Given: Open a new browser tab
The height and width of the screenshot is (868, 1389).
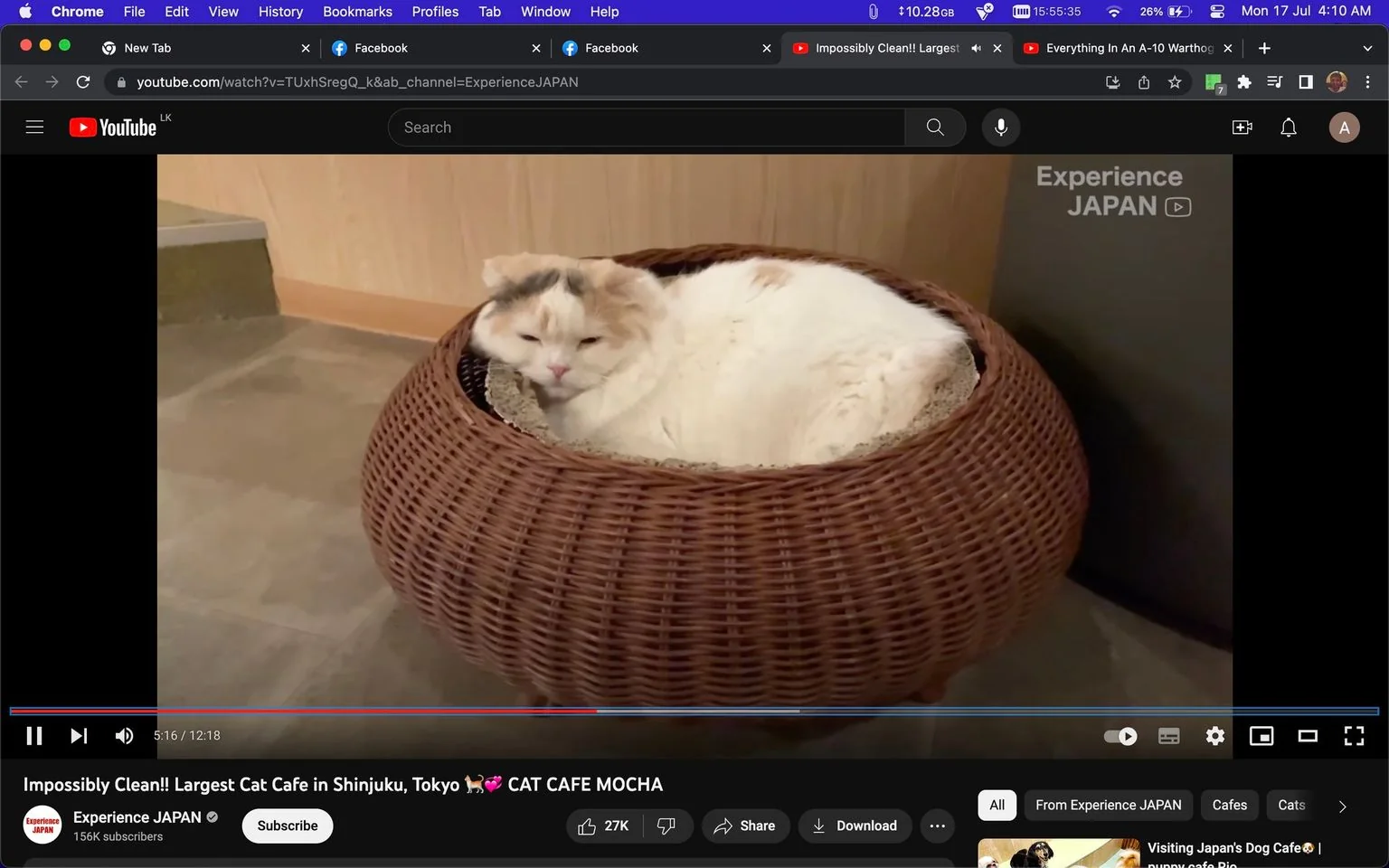Looking at the screenshot, I should click(1264, 48).
